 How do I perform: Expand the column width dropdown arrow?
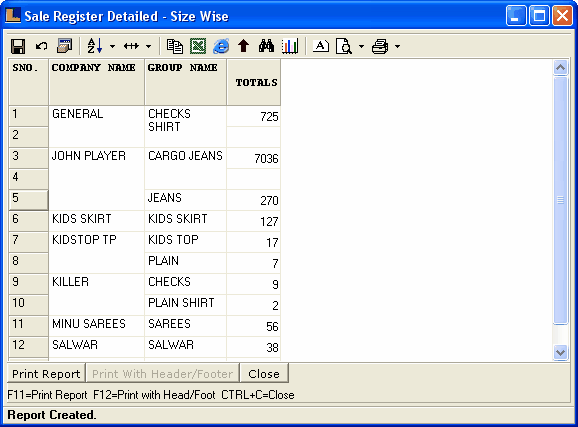tap(148, 46)
